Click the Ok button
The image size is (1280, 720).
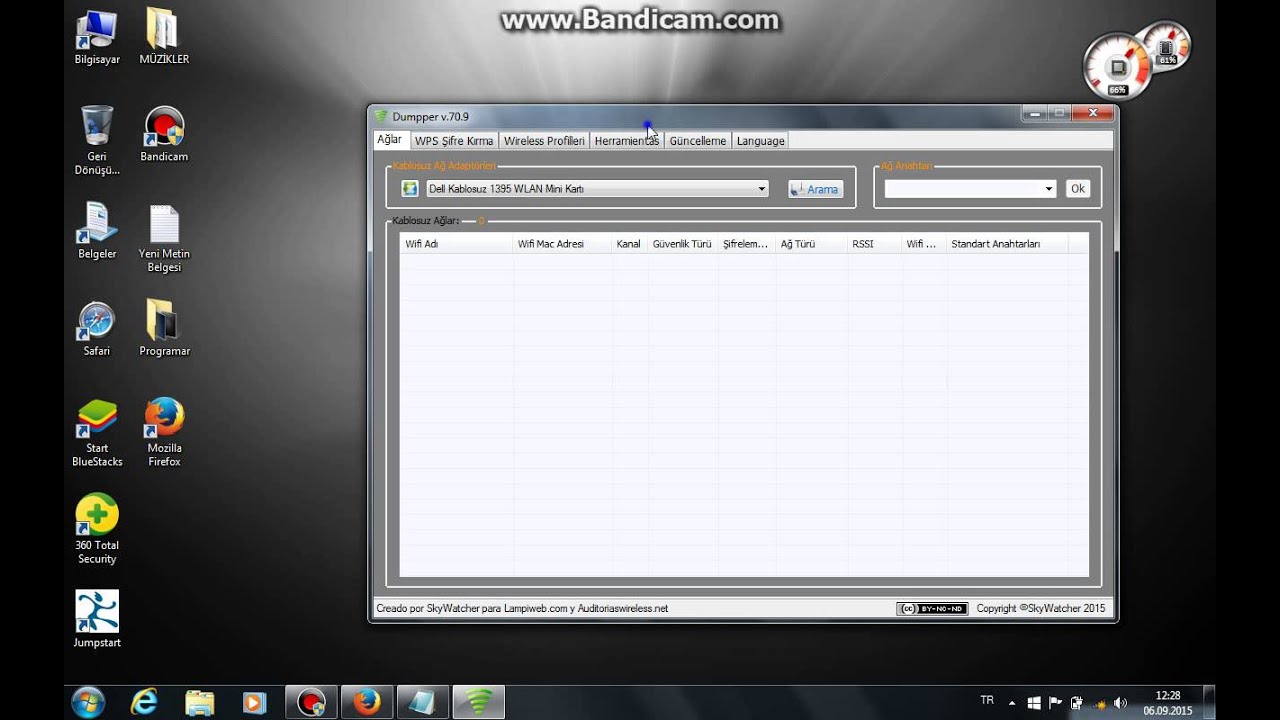[1077, 188]
